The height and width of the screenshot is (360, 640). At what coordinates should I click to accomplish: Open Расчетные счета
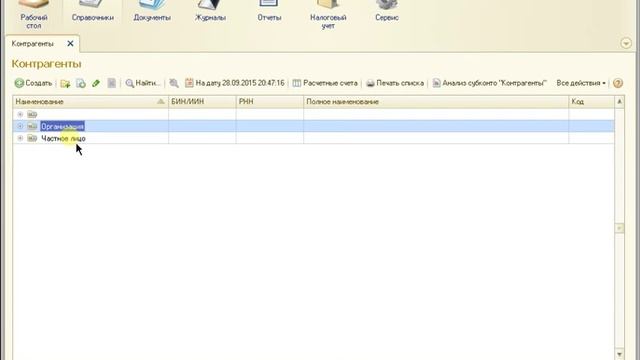coord(325,83)
